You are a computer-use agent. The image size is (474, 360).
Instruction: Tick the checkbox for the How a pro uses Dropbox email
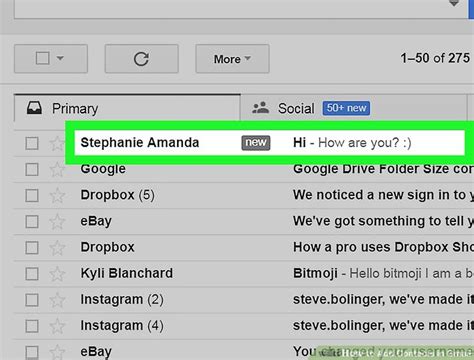(x=32, y=248)
